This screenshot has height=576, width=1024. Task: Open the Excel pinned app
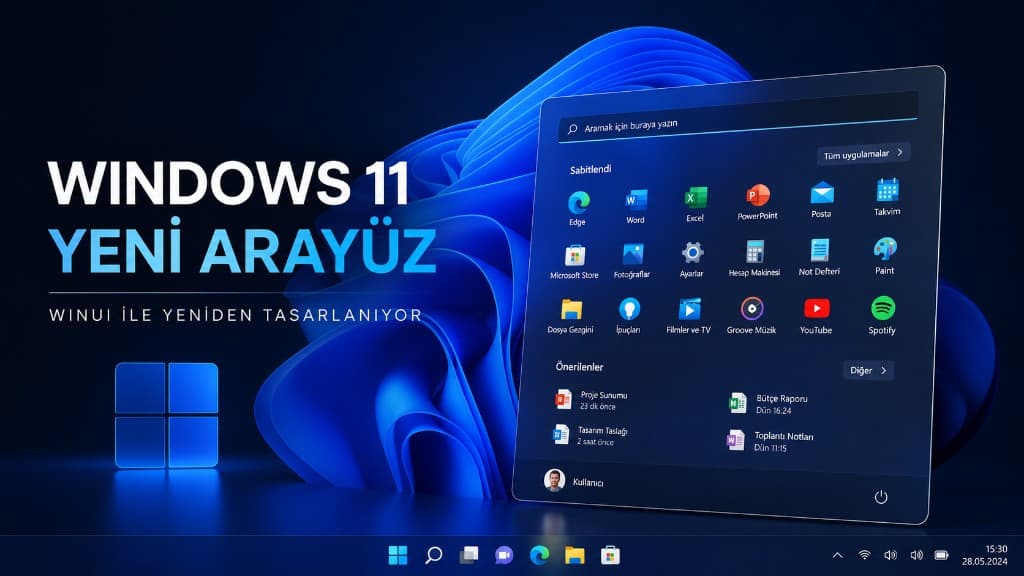[695, 203]
